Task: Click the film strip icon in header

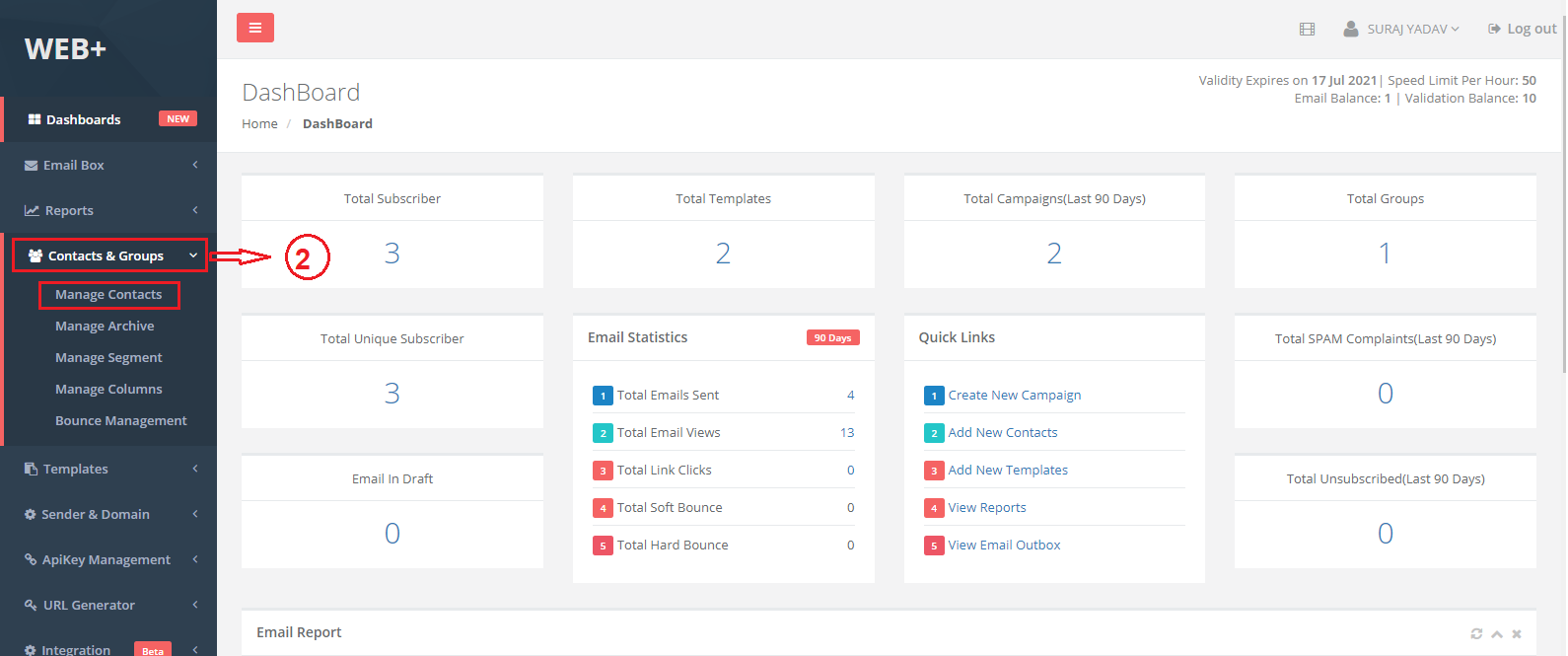Action: coord(1307,30)
